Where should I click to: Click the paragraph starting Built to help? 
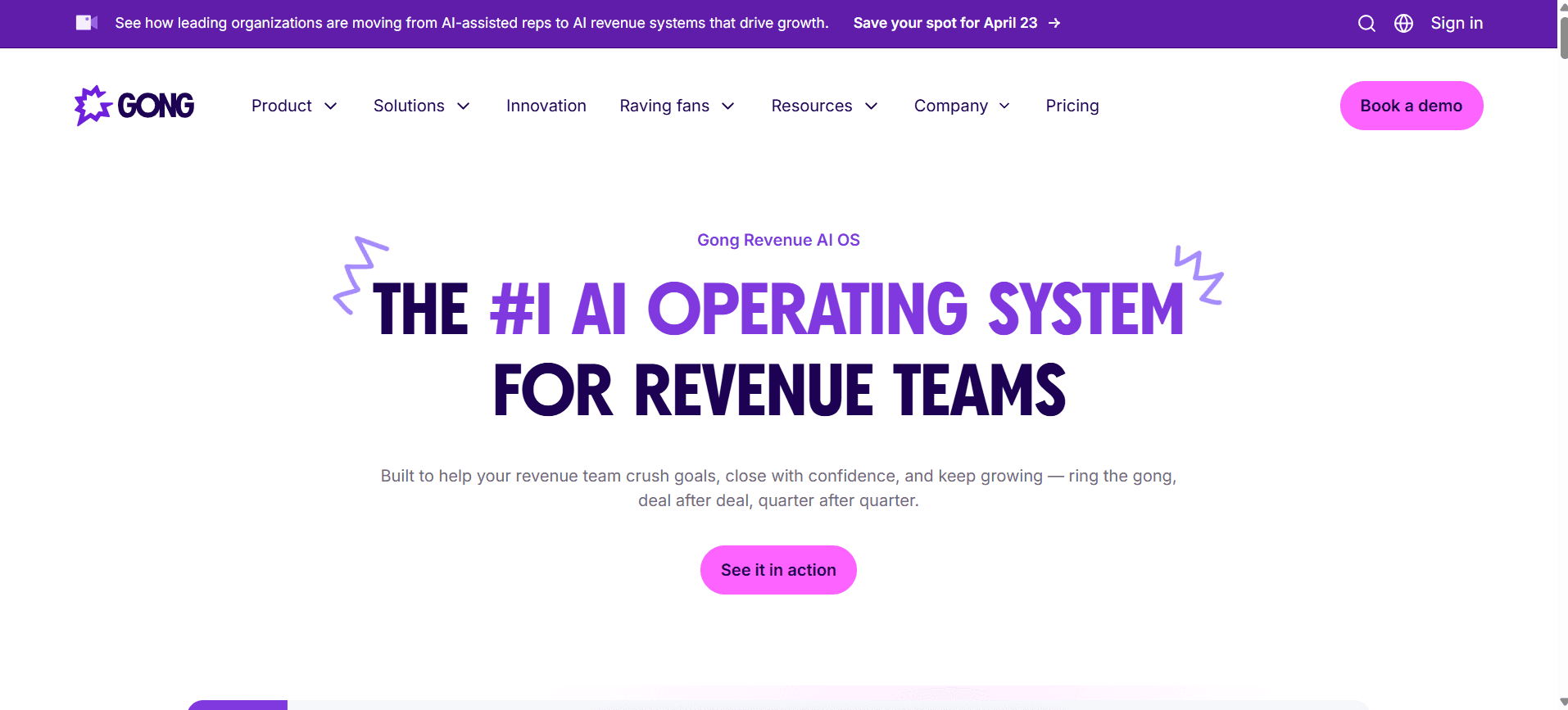(778, 488)
